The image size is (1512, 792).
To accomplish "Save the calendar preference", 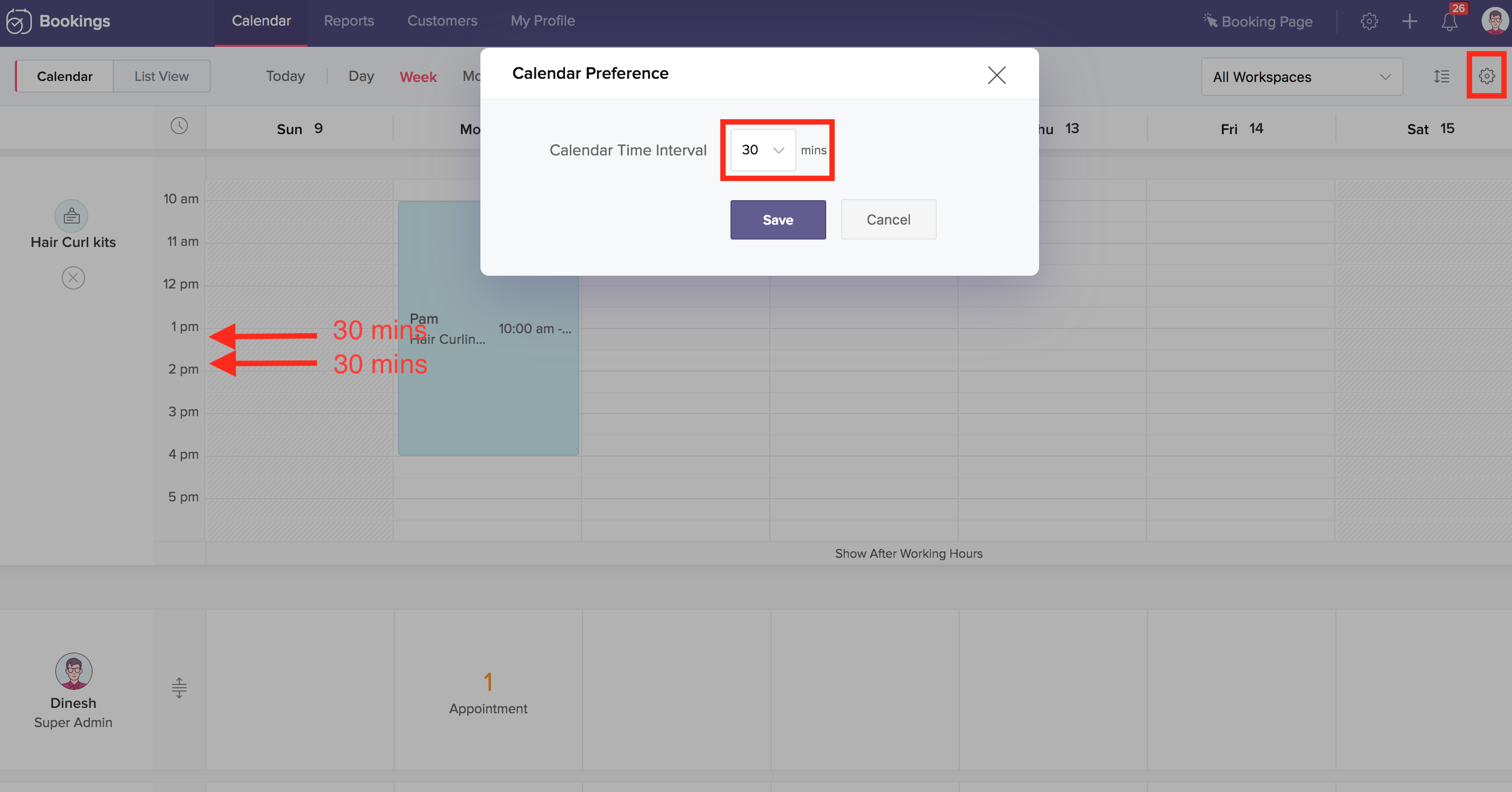I will [x=777, y=220].
